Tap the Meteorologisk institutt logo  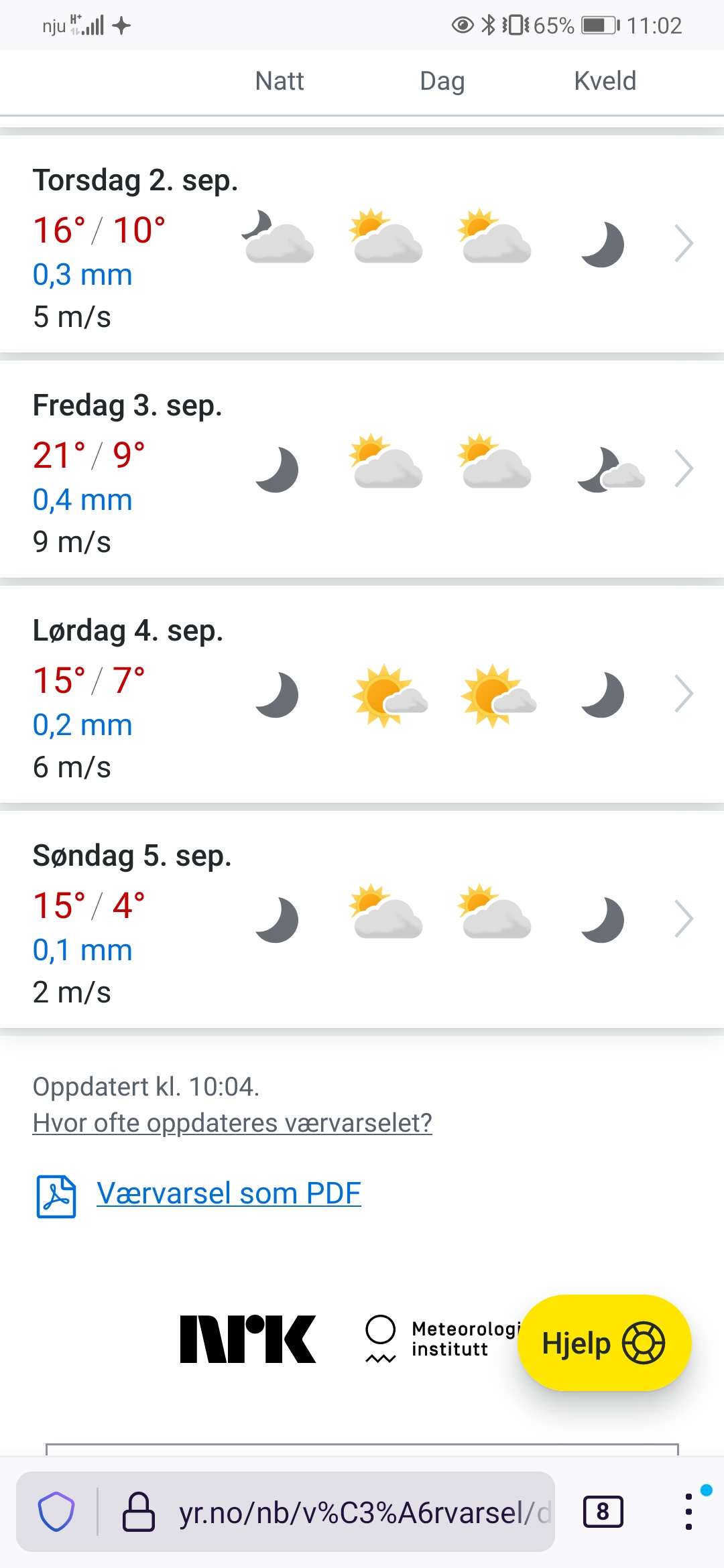(x=442, y=1339)
